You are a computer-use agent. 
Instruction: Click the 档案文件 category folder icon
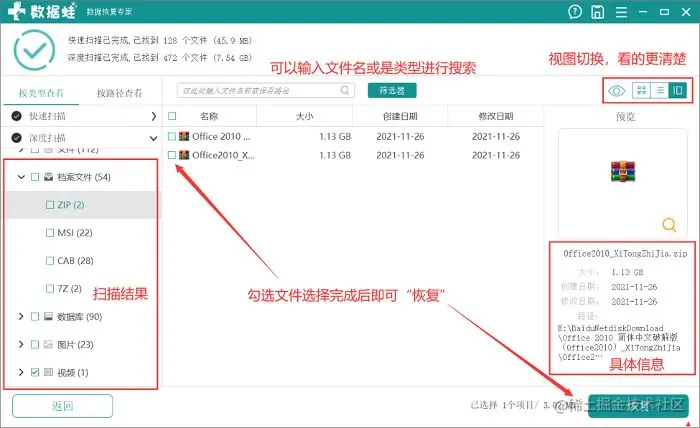[49, 177]
